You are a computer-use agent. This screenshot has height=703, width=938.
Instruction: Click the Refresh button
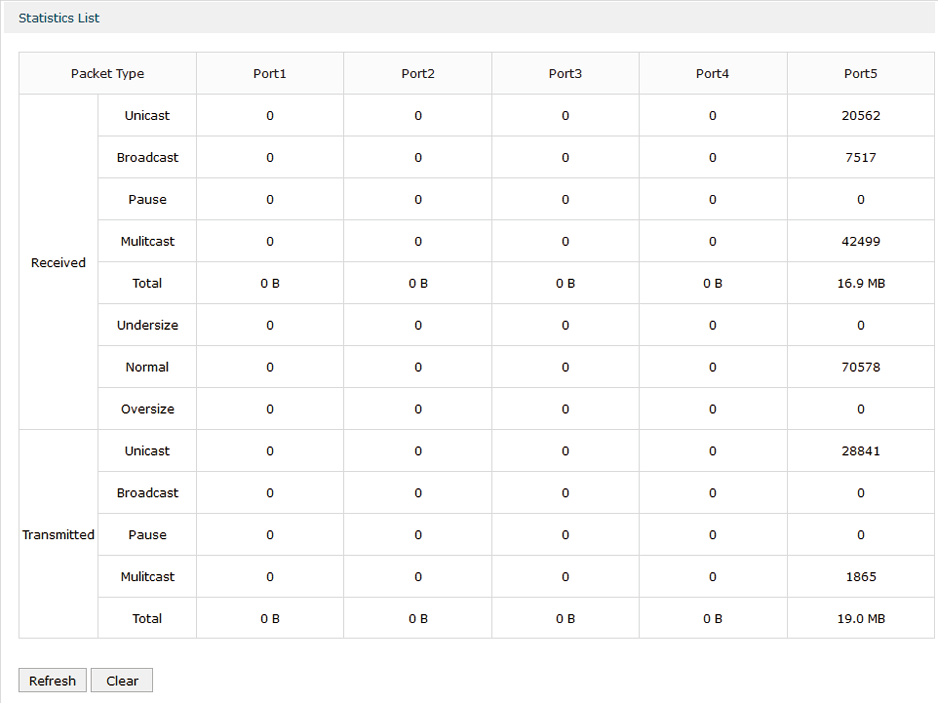click(53, 680)
